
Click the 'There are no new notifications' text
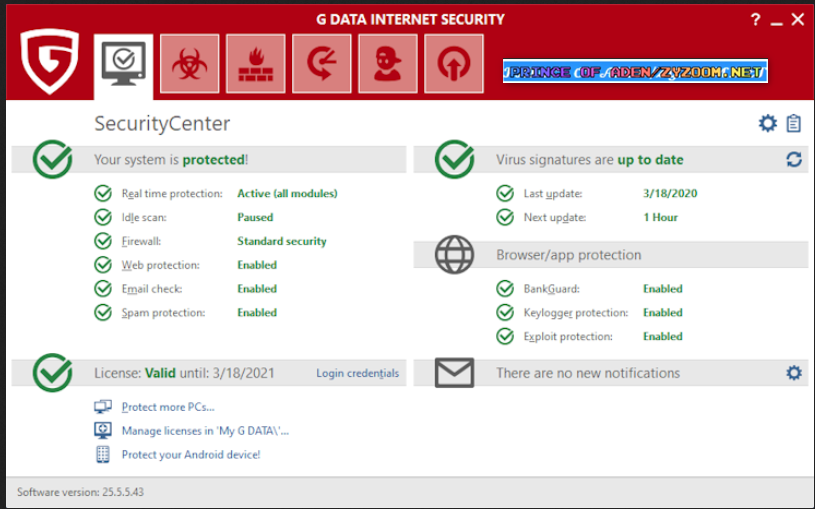coord(588,373)
